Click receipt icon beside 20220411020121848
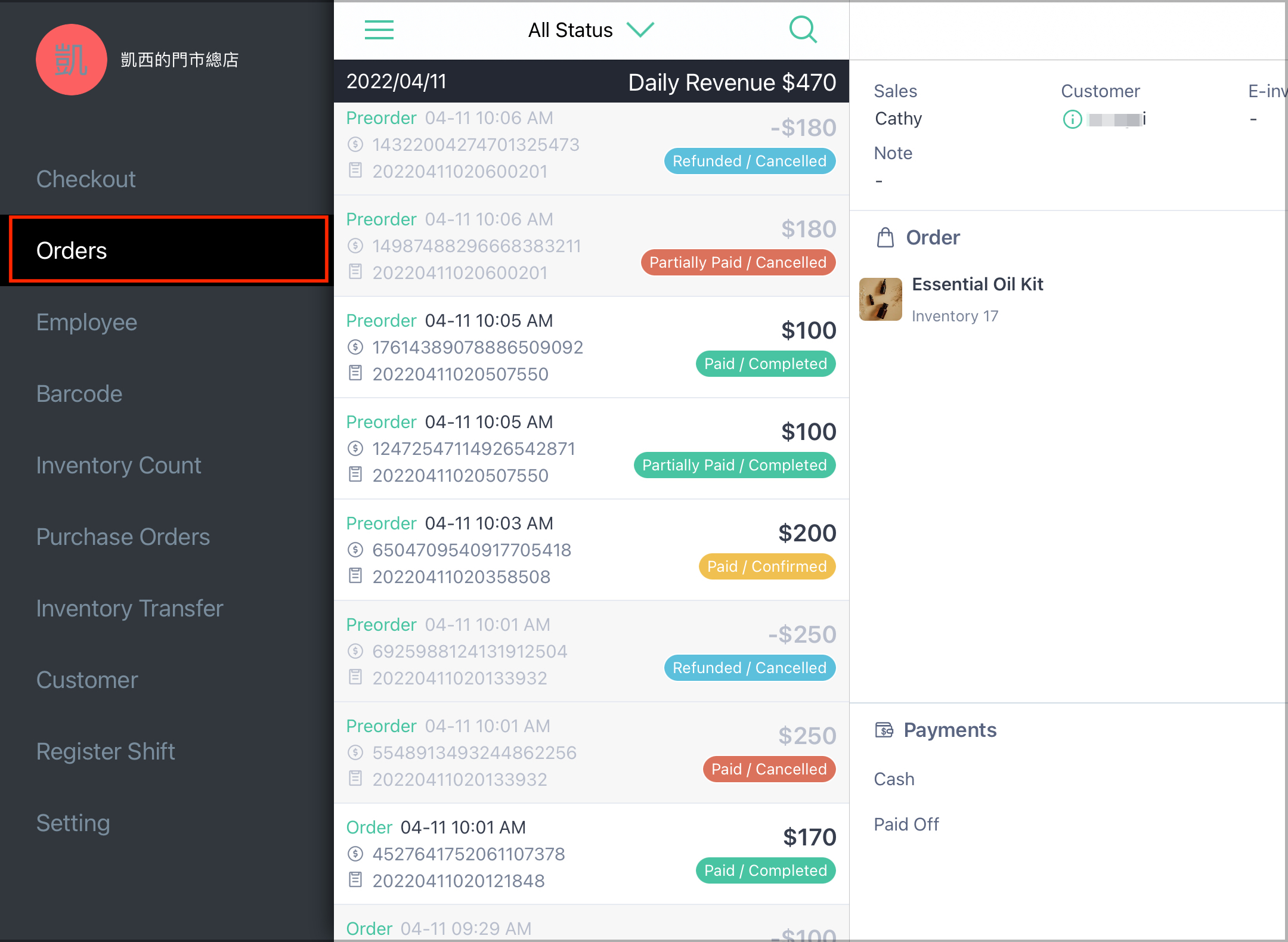The width and height of the screenshot is (1288, 942). coord(355,880)
